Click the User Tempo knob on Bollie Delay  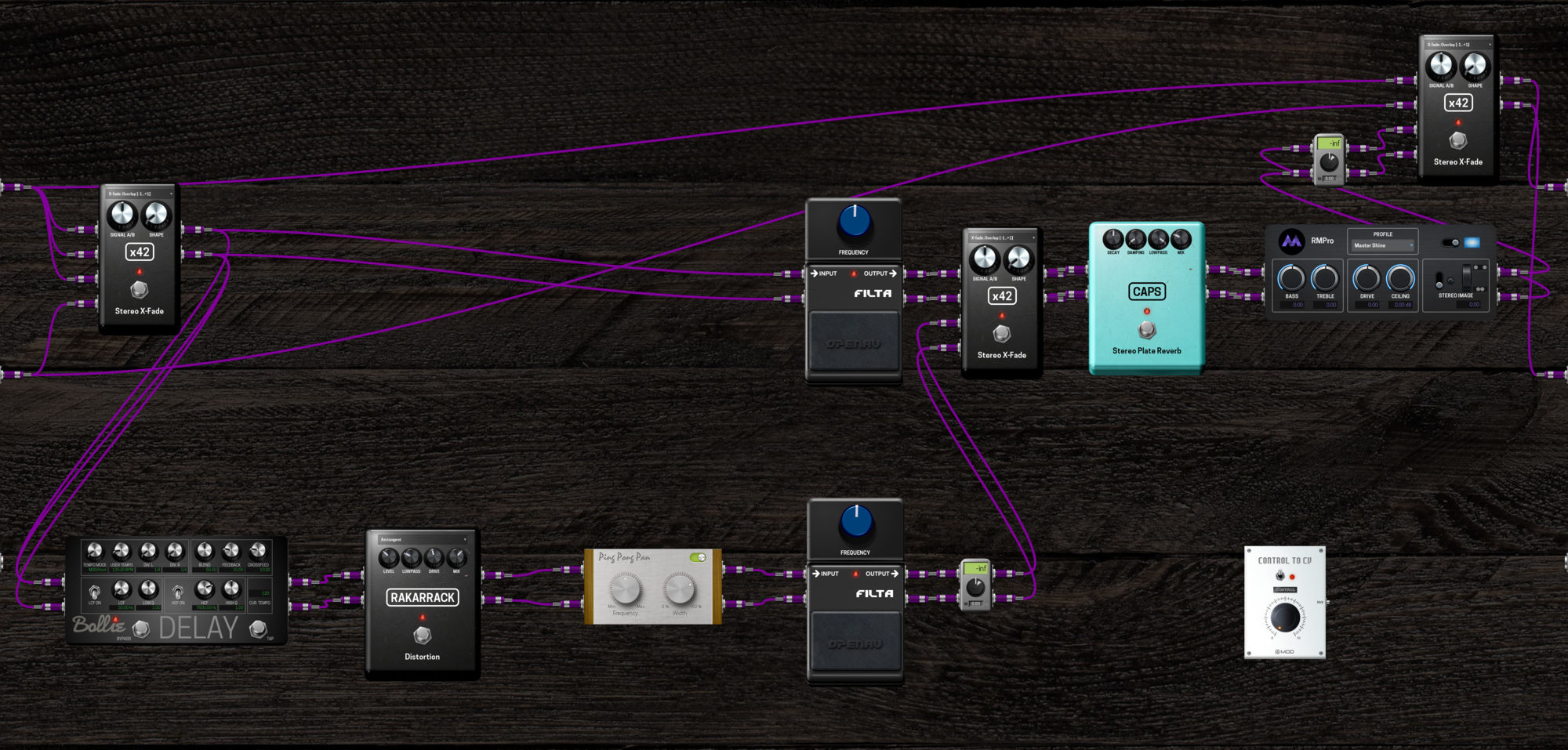(x=122, y=551)
